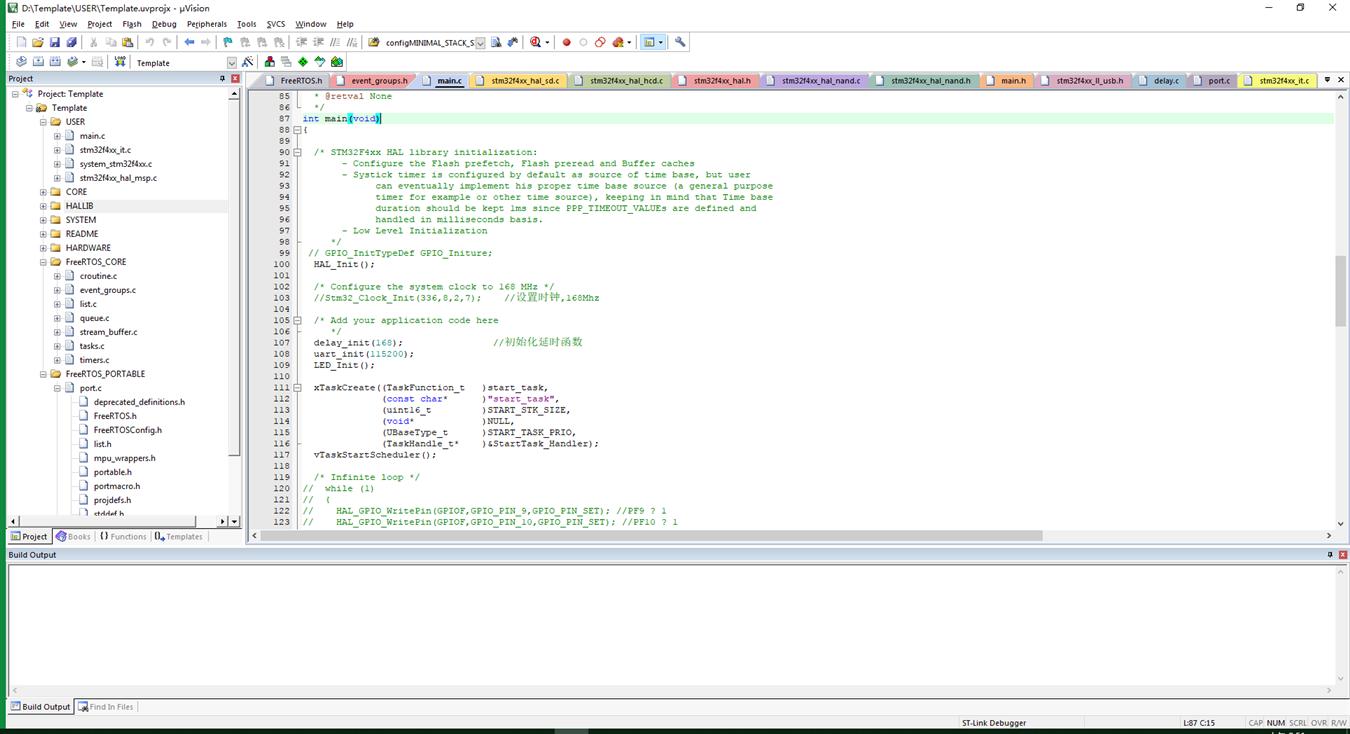The image size is (1350, 734).
Task: Expand the main.c file node
Action: pyautogui.click(x=57, y=136)
